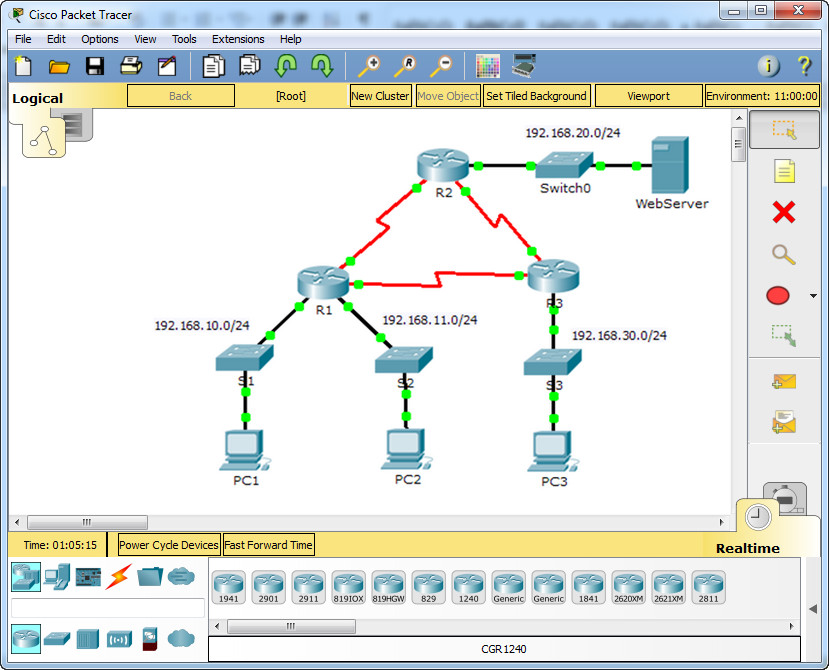
Task: Select the Connections lightning icon
Action: (x=118, y=576)
